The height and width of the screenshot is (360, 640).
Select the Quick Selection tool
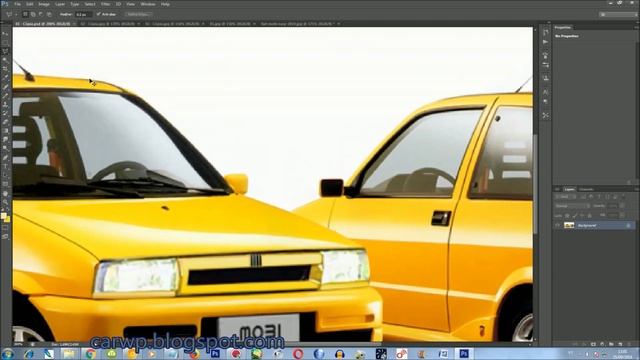[x=5, y=60]
